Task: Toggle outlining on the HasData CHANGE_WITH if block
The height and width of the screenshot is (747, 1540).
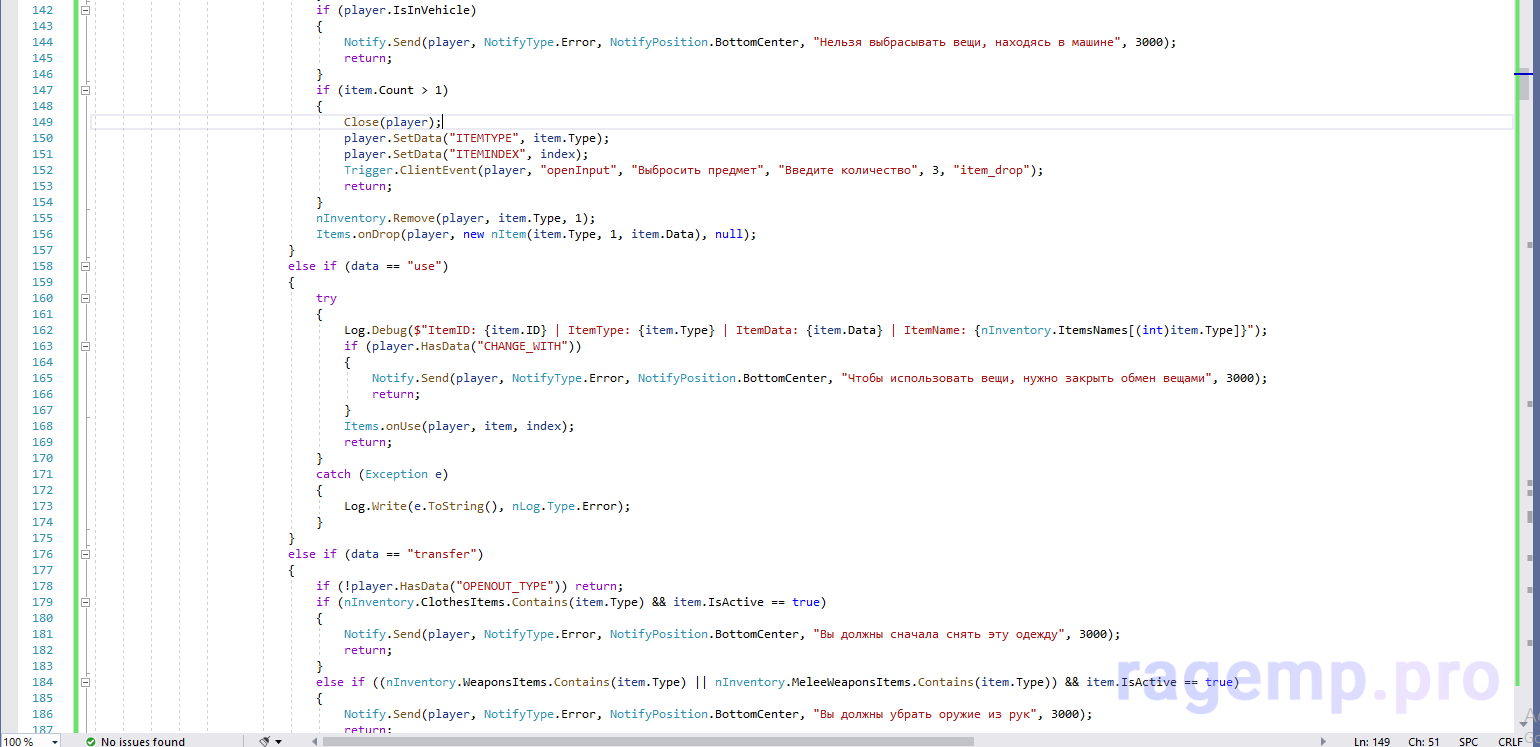Action: coord(85,346)
